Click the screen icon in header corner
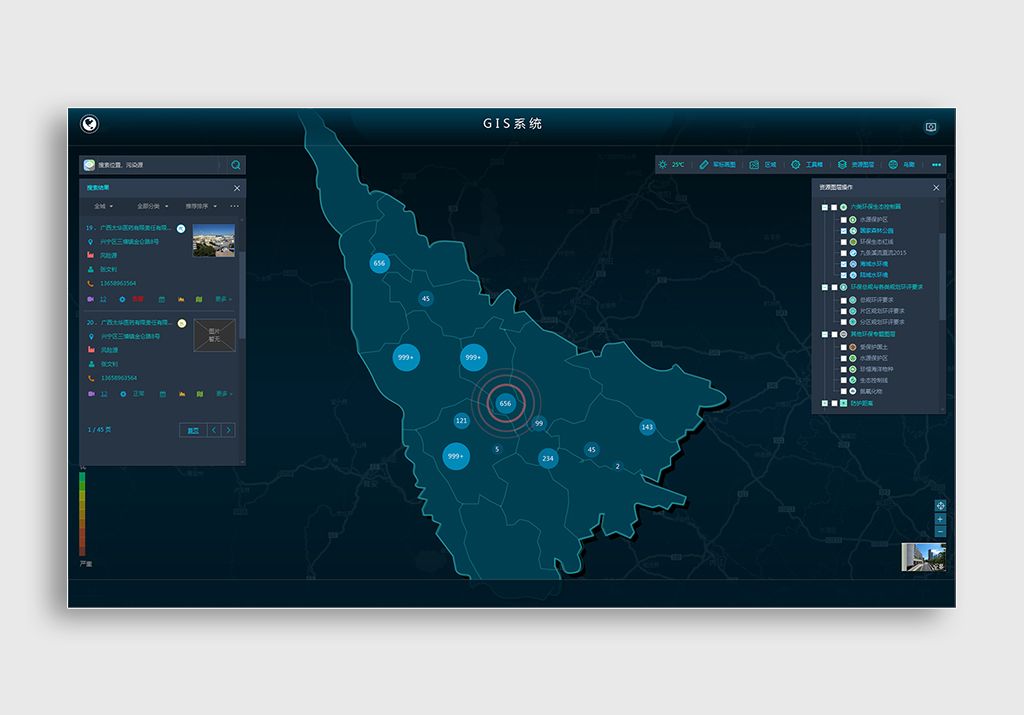Screen dimensions: 1024x715 click(x=931, y=127)
